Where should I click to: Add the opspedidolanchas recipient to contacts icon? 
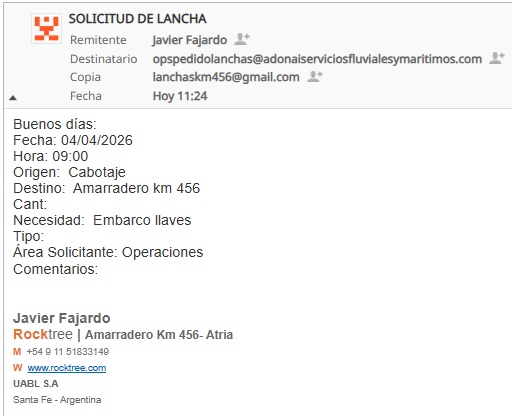(x=497, y=58)
